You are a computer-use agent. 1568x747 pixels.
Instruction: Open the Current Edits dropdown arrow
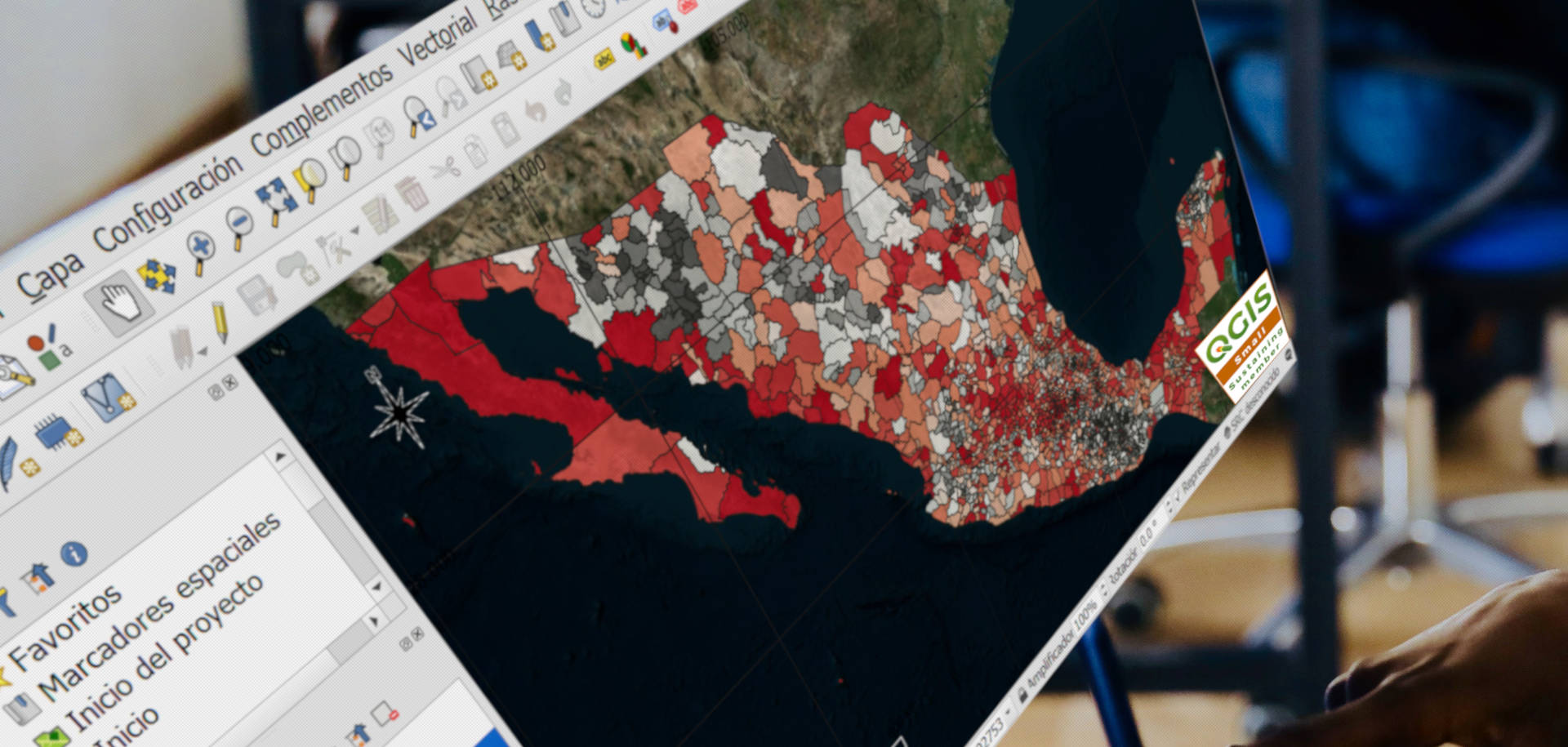coord(201,353)
